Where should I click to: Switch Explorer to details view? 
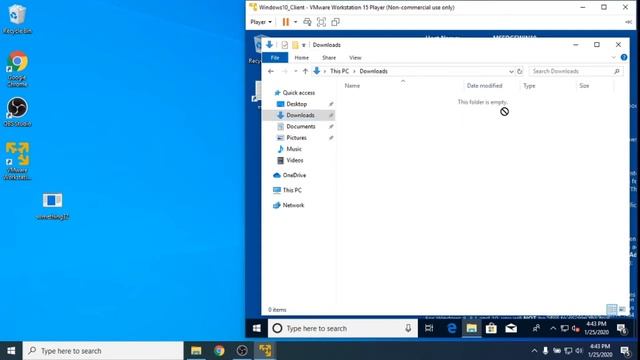611,309
